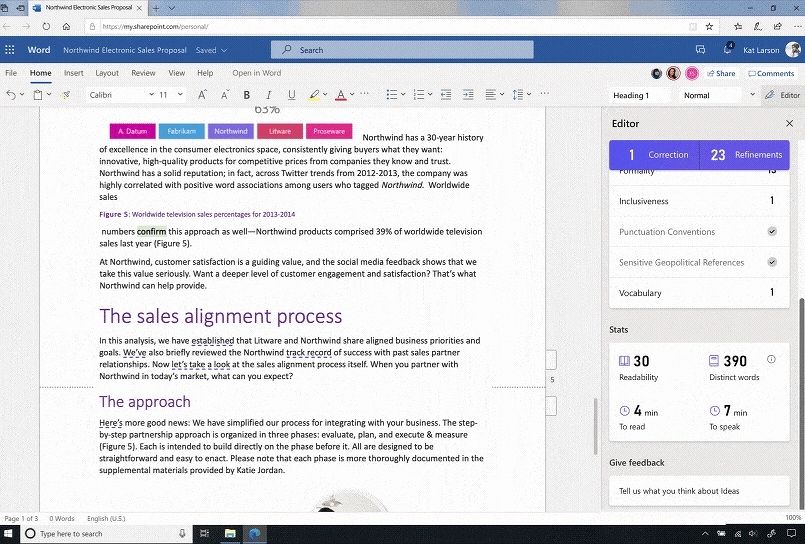The image size is (805, 544).
Task: Select the format painter tool
Action: (x=65, y=95)
